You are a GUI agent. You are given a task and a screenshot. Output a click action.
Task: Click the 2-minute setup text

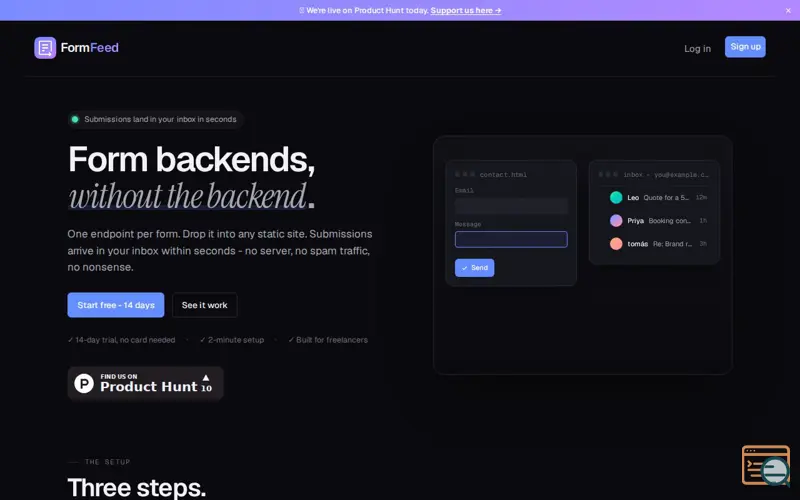(232, 340)
